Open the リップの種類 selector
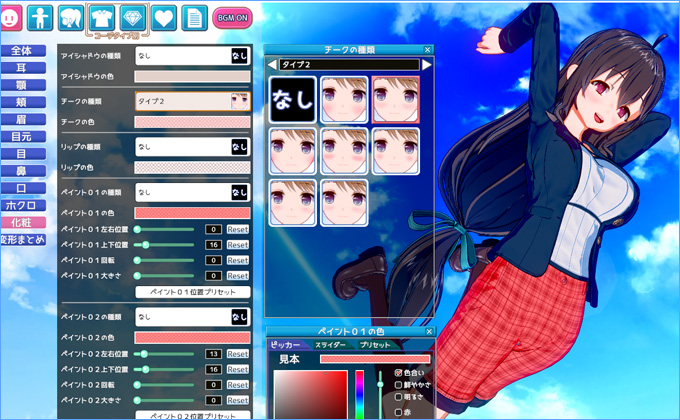This screenshot has height=420, width=680. coord(192,146)
